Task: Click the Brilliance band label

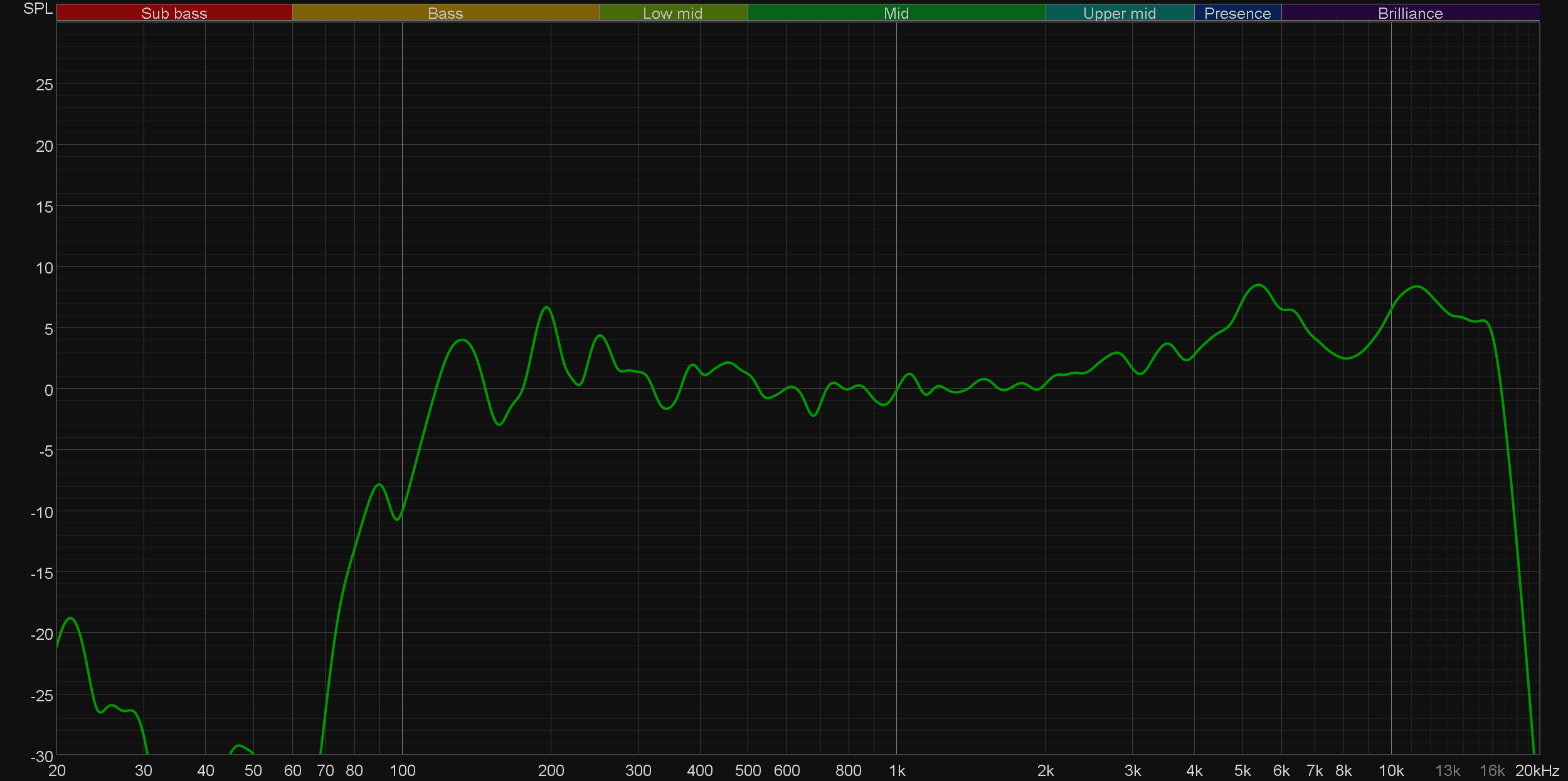Action: pos(1410,13)
